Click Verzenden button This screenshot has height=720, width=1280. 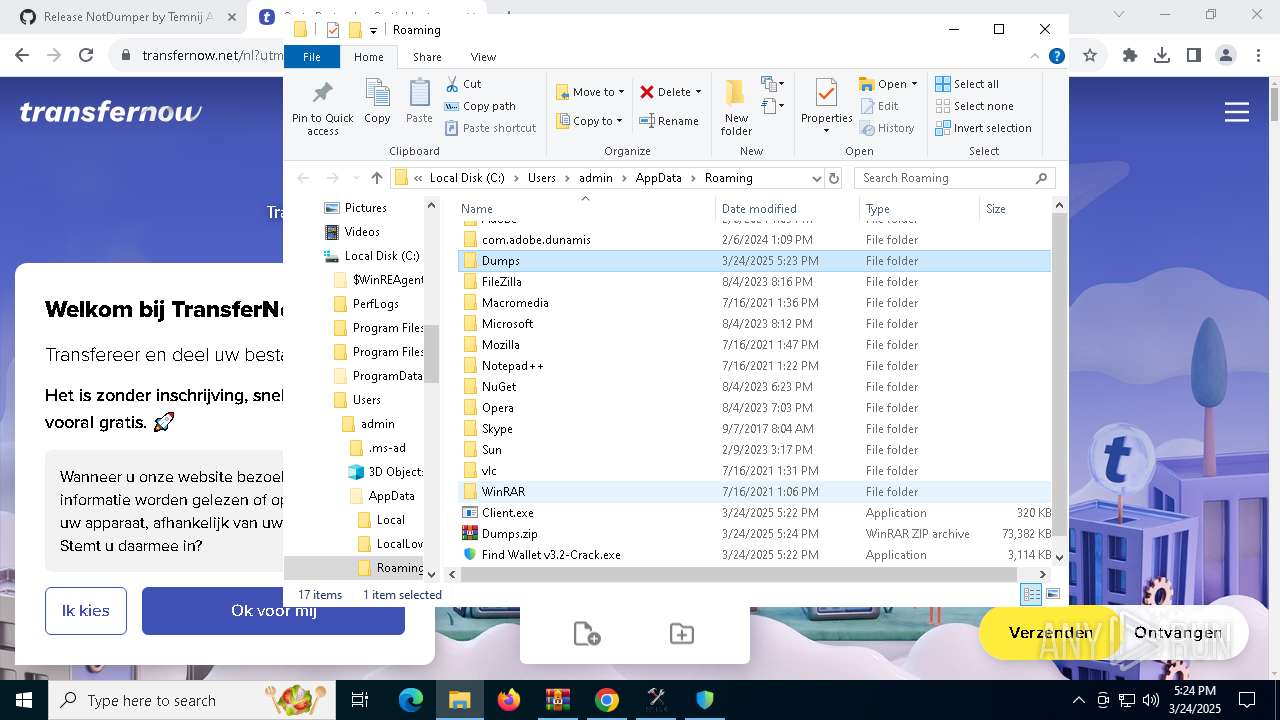click(1051, 632)
